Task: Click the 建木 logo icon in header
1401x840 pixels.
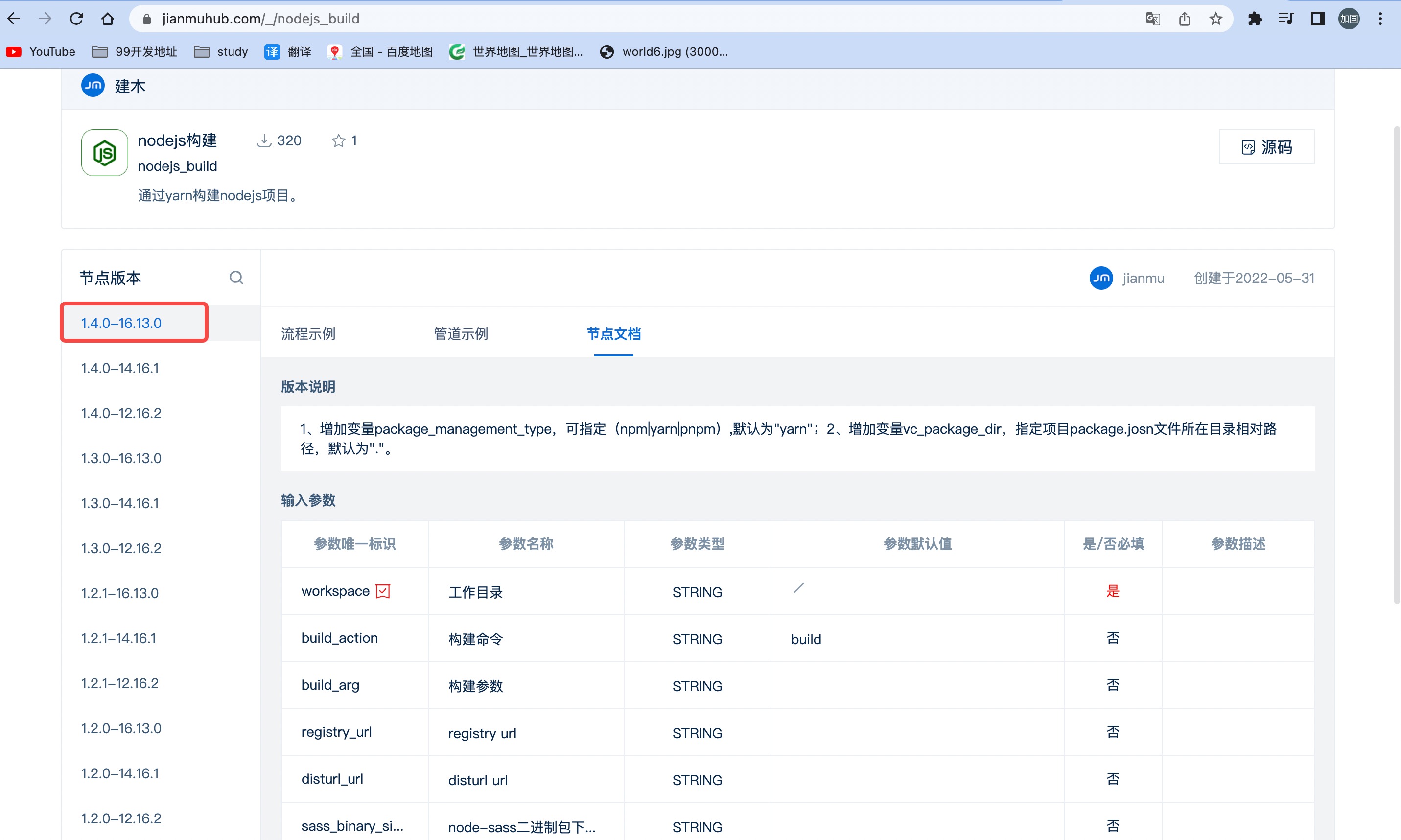Action: coord(93,86)
